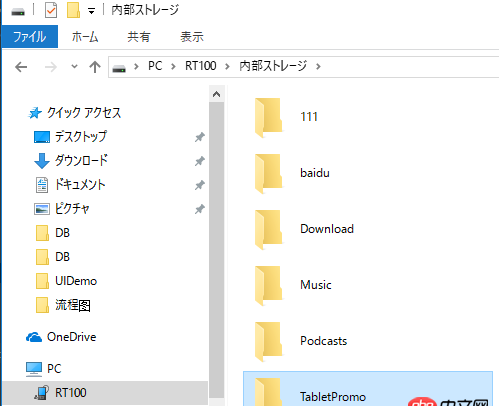This screenshot has height=406, width=499.
Task: Click the UIDemo folder icon
Action: (x=42, y=281)
